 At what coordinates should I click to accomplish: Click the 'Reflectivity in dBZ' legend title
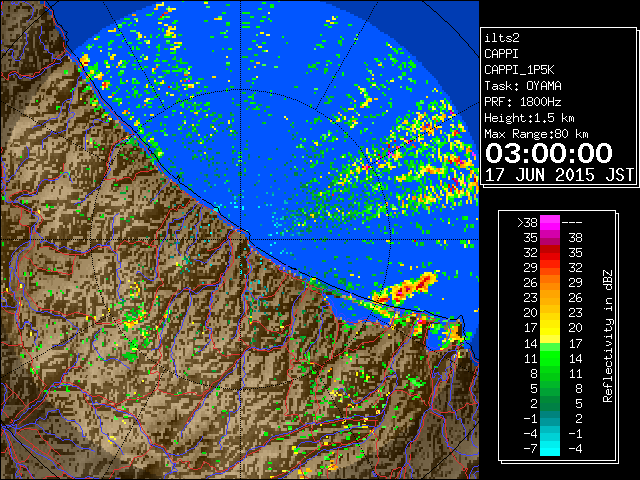(608, 336)
